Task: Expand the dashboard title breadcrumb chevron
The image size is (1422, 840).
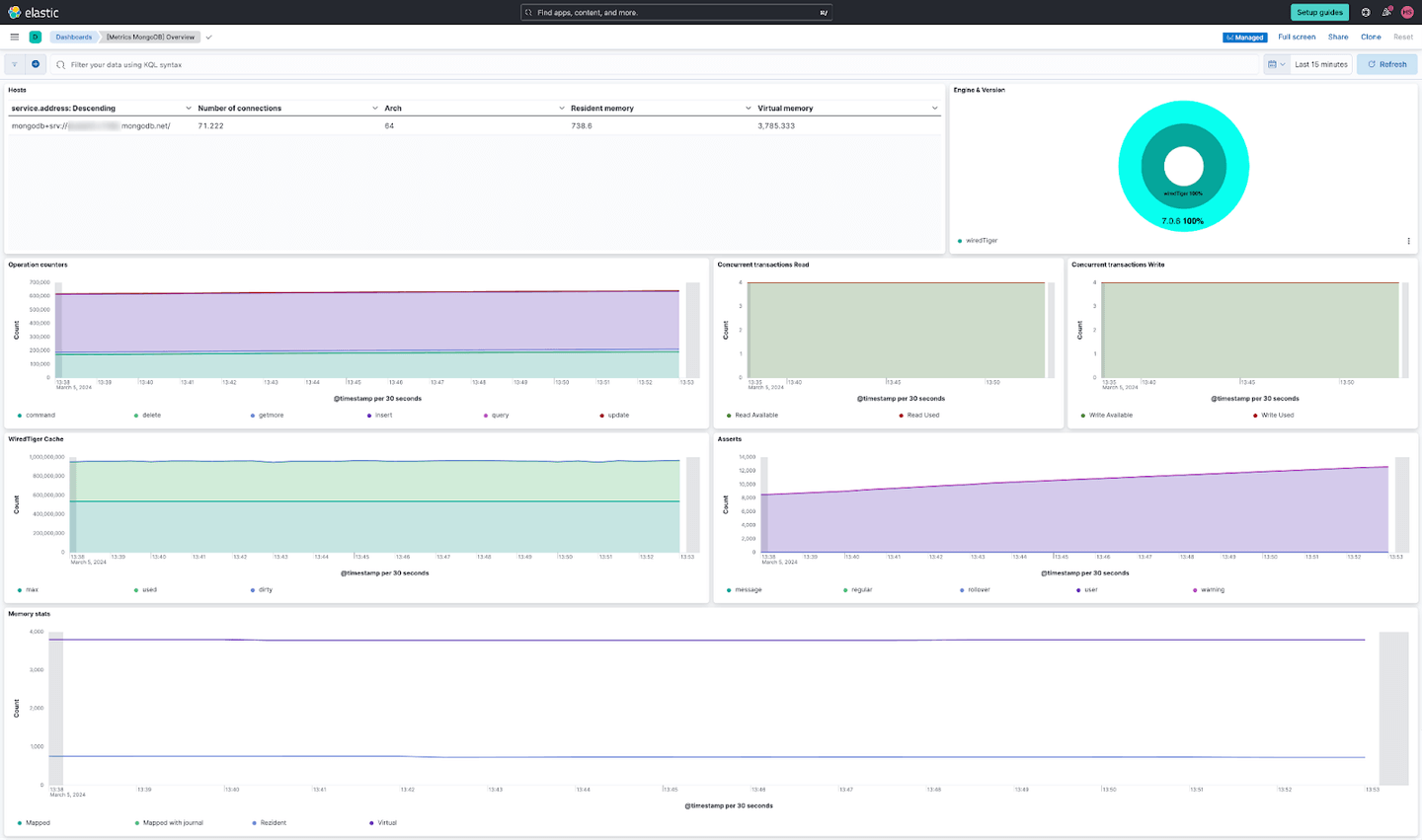Action: [x=208, y=38]
